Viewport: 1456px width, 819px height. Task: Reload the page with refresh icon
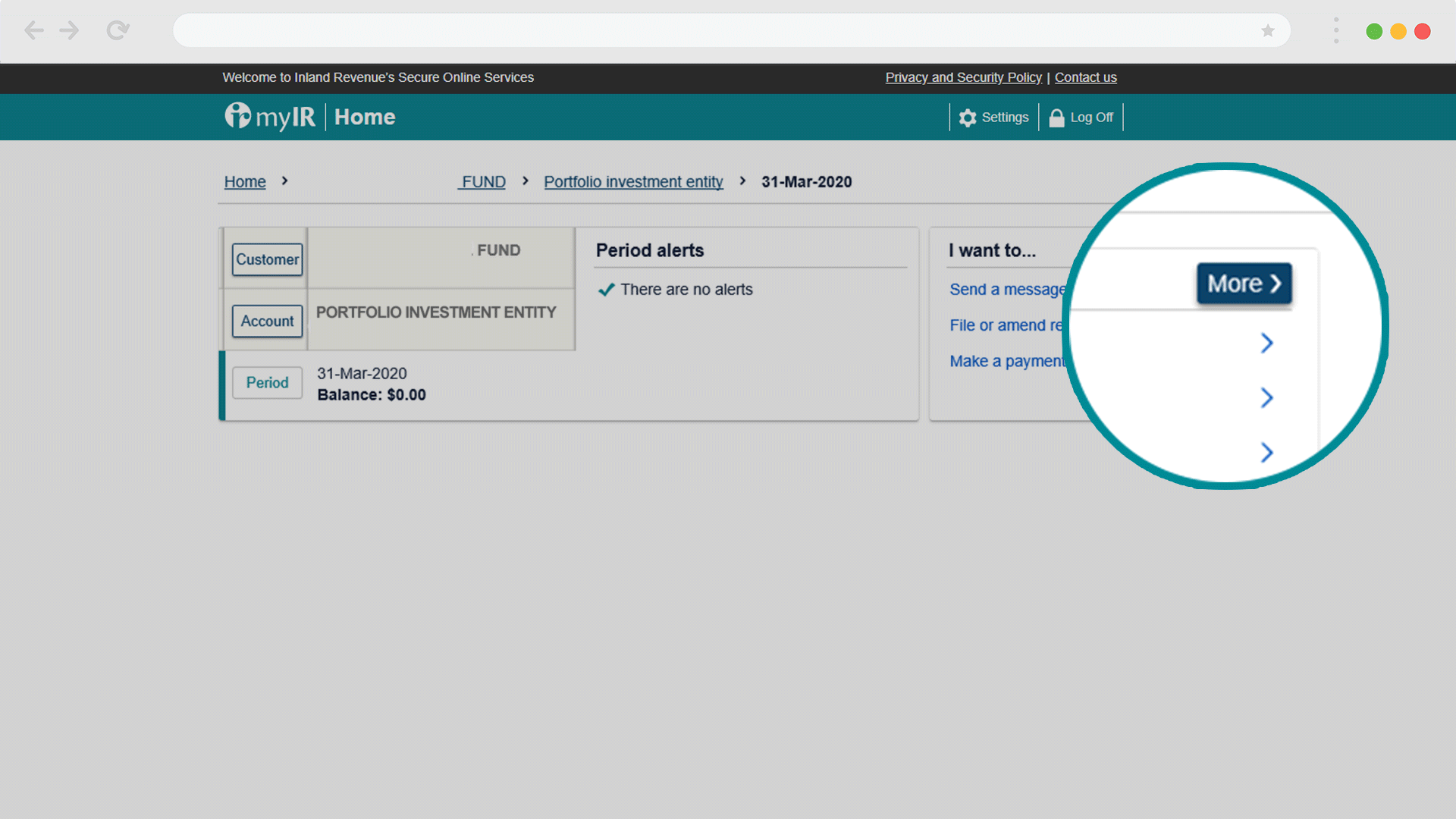click(118, 30)
